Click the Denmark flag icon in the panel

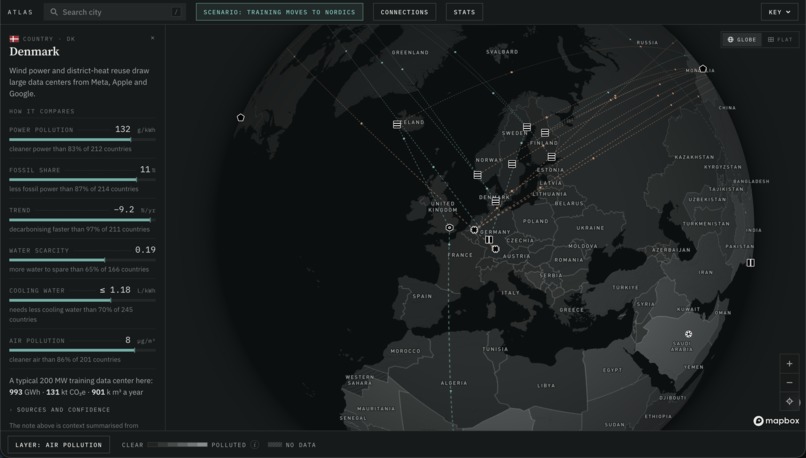tap(14, 39)
